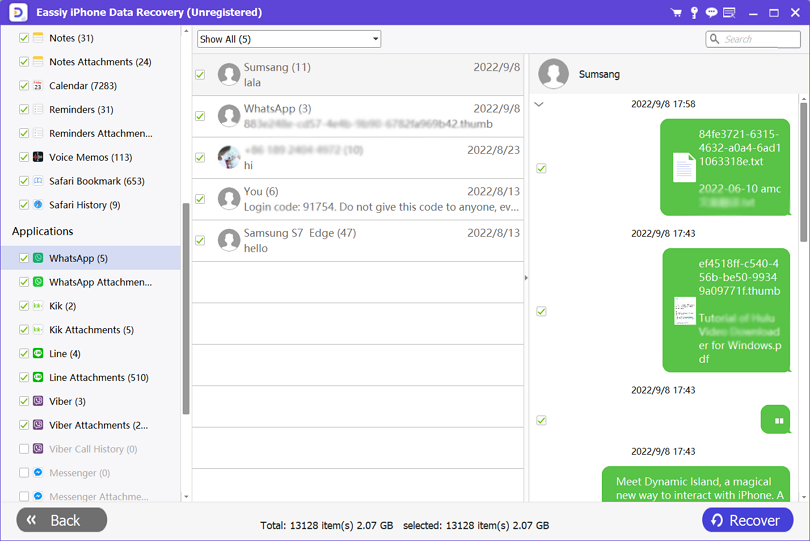Click the chat panel vertical scrollbar thumb
810x541 pixels.
[803, 172]
